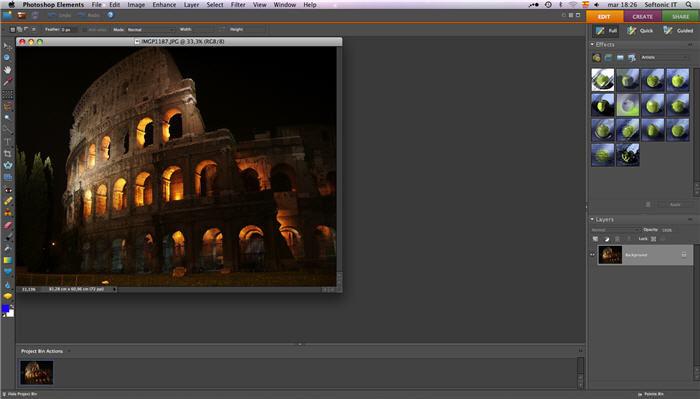Open the Effects panel options menu
The height and width of the screenshot is (399, 700).
[x=690, y=45]
